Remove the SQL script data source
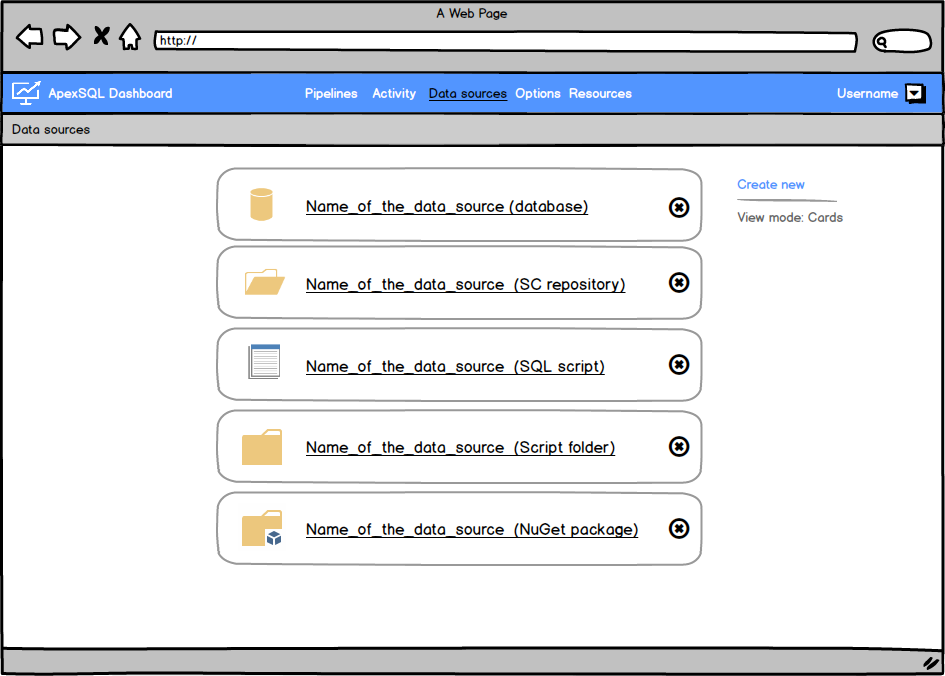Image resolution: width=945 pixels, height=676 pixels. [679, 365]
